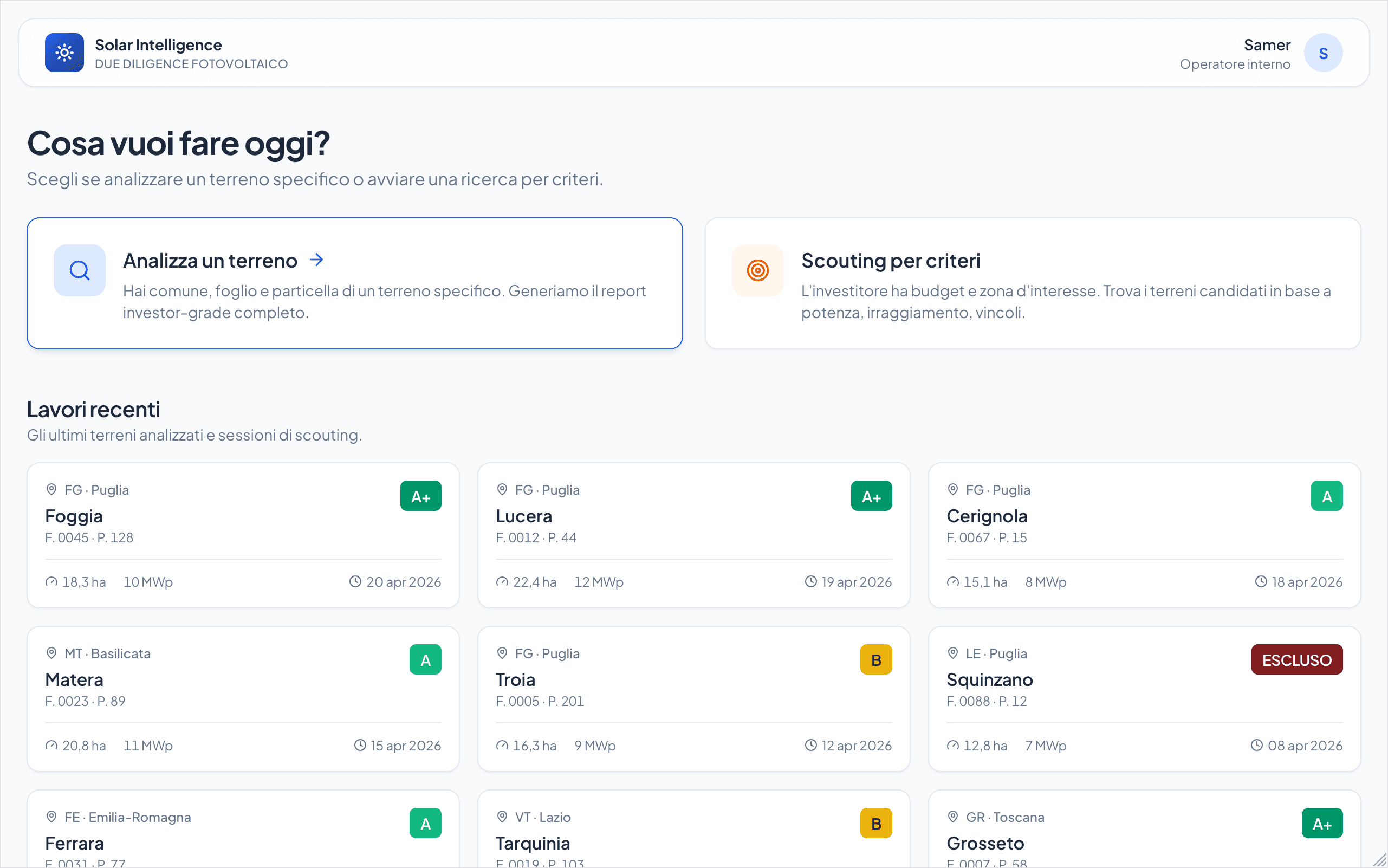Open the Grosseto recent work title

coord(985,843)
